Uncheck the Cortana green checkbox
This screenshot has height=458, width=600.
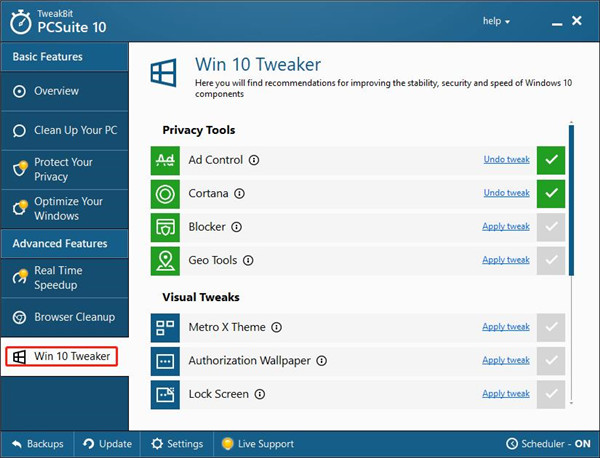[551, 193]
